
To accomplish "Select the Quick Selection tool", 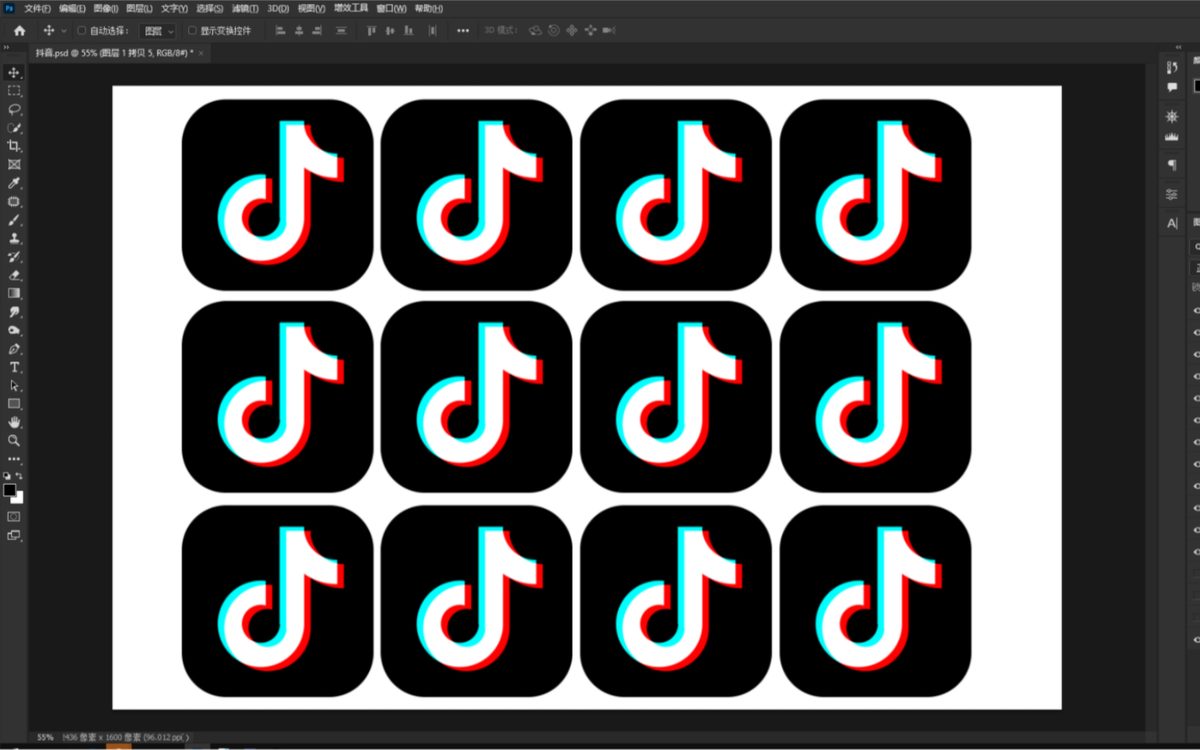I will (14, 127).
